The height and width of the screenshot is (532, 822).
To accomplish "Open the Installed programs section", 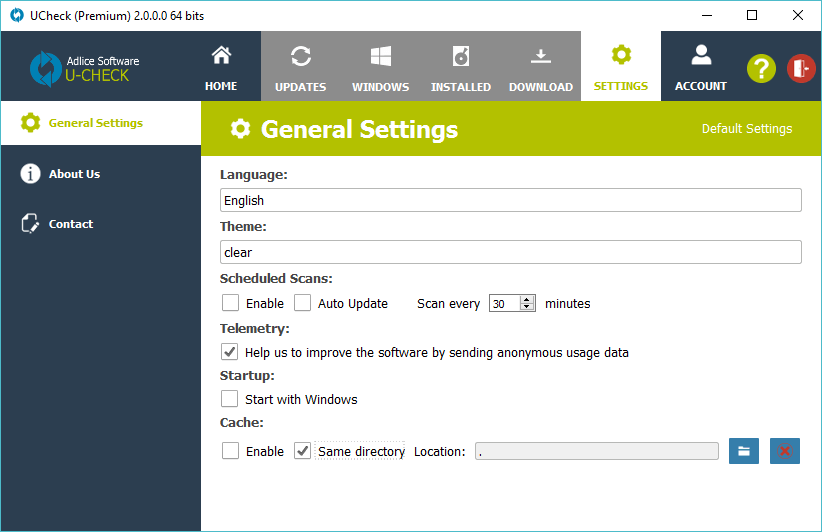I will point(460,66).
